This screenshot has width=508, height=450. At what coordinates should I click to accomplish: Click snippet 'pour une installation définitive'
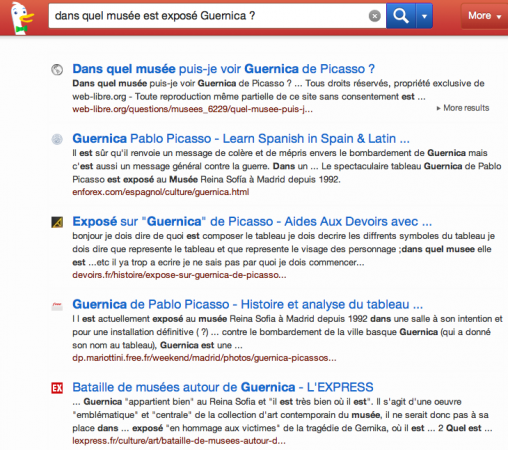point(133,332)
